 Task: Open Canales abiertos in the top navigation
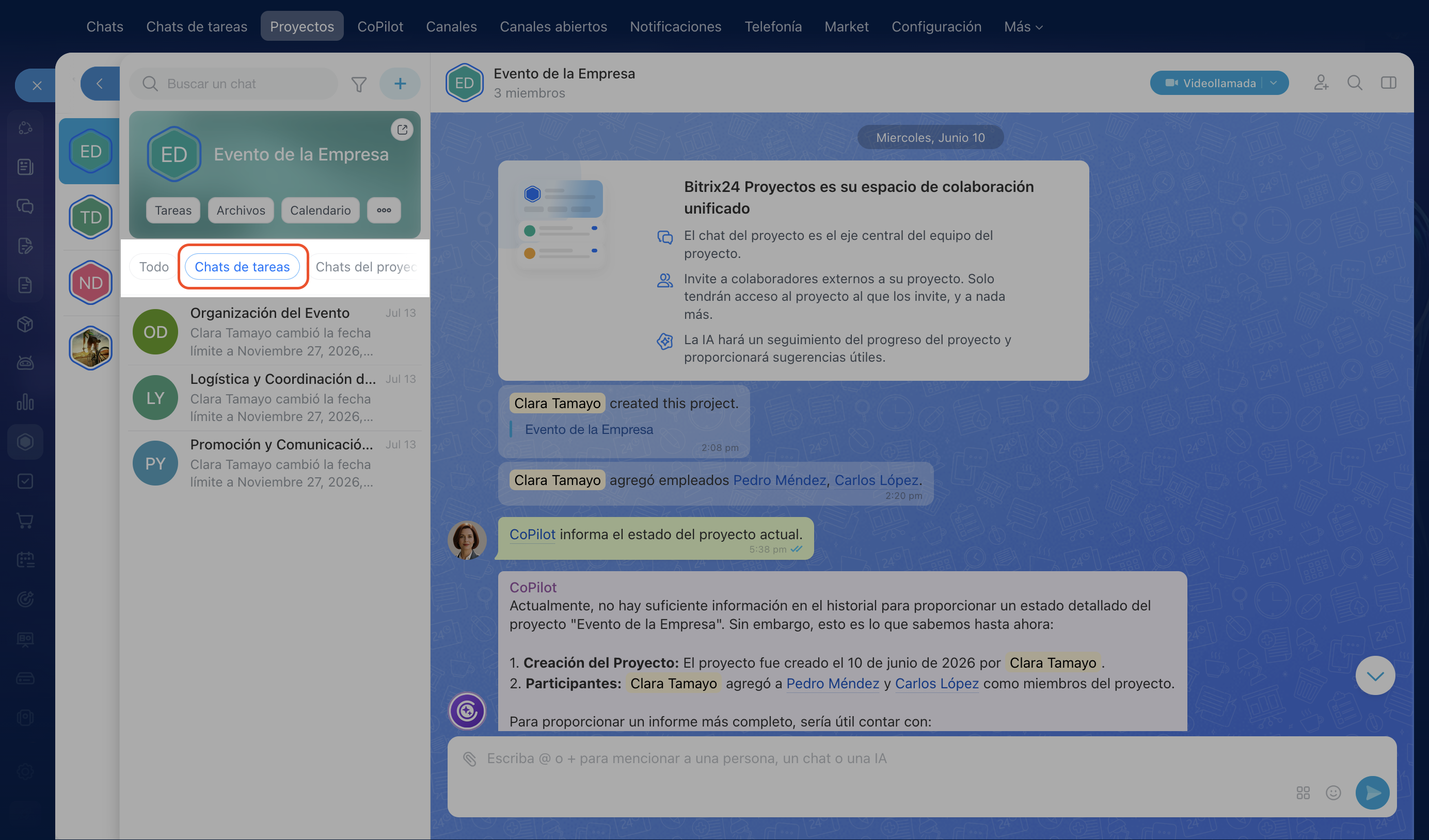tap(553, 27)
